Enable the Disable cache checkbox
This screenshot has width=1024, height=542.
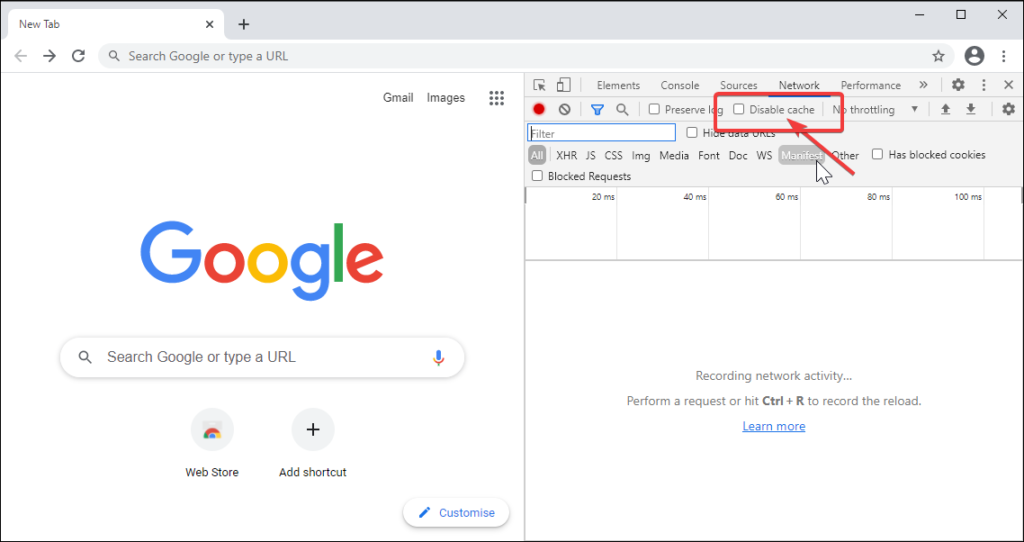tap(739, 109)
